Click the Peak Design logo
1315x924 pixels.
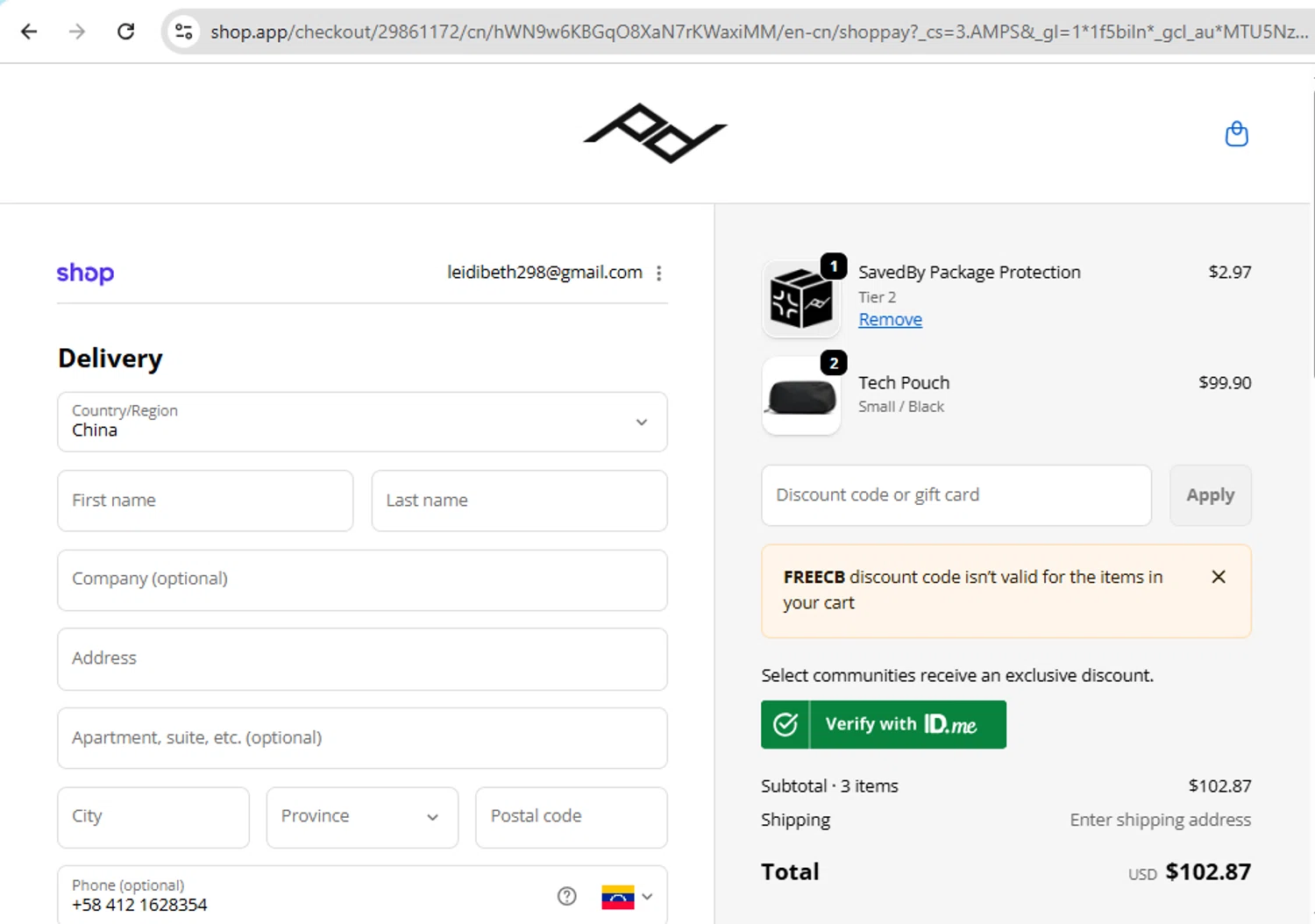tap(655, 133)
